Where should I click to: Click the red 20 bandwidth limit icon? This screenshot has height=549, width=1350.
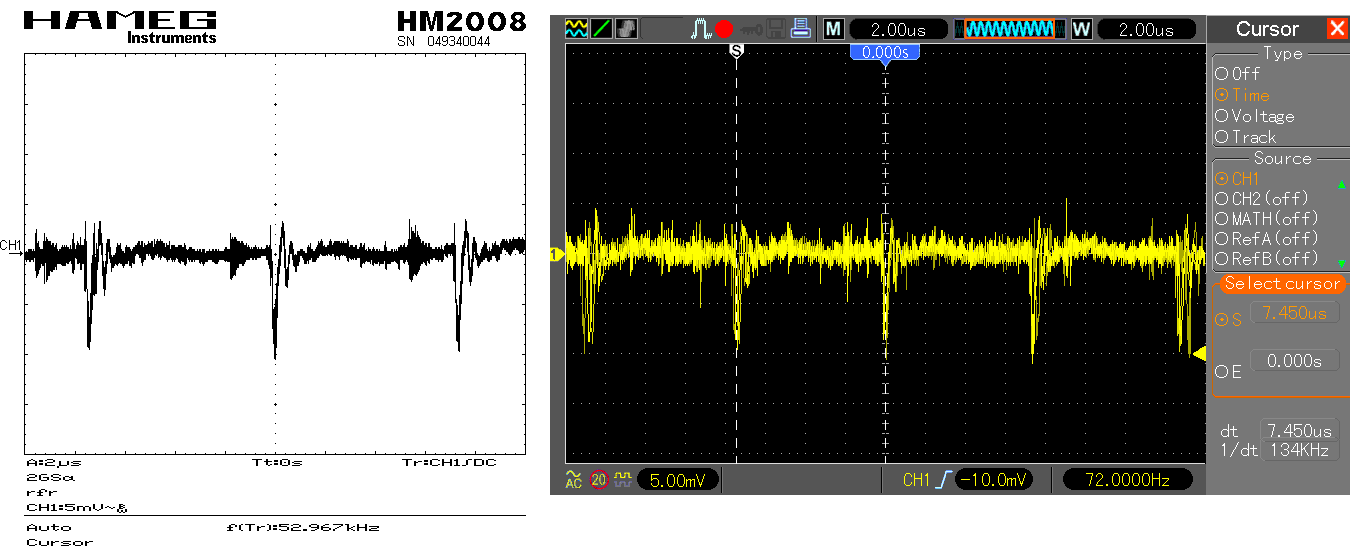[x=599, y=480]
